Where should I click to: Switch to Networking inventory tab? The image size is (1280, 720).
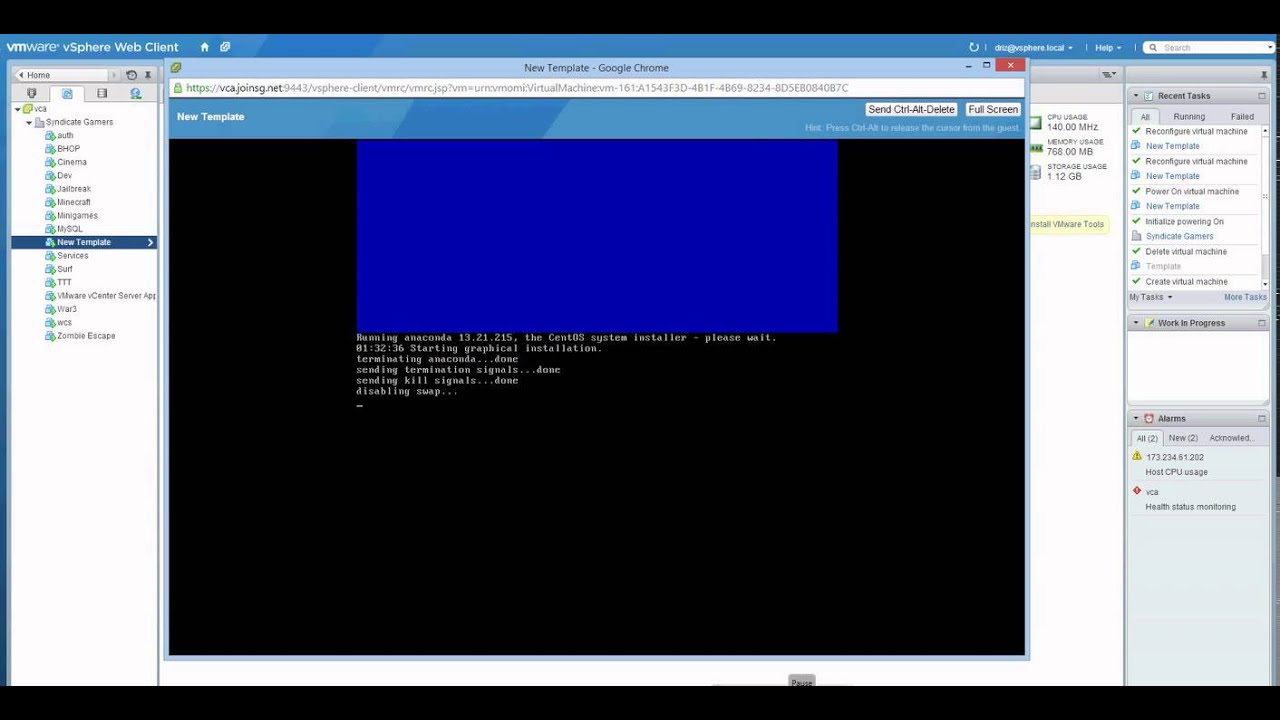[x=136, y=93]
